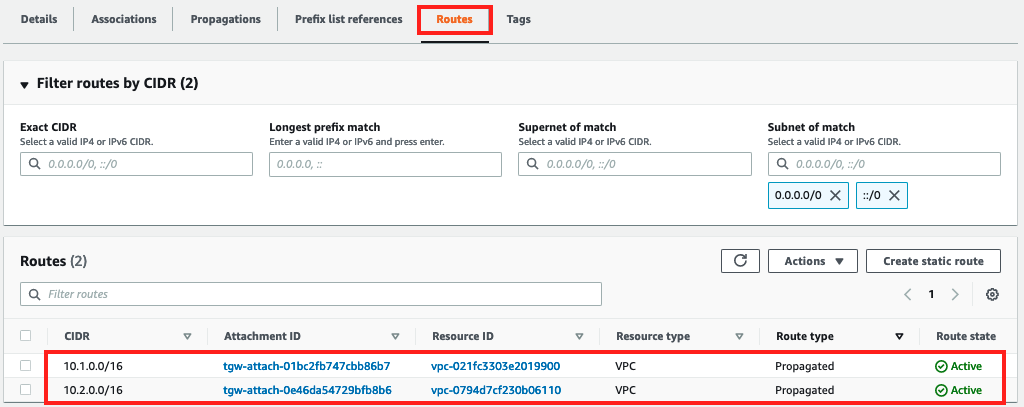Collapse the Filter routes by CIDR section
This screenshot has height=407, width=1024.
(25, 84)
